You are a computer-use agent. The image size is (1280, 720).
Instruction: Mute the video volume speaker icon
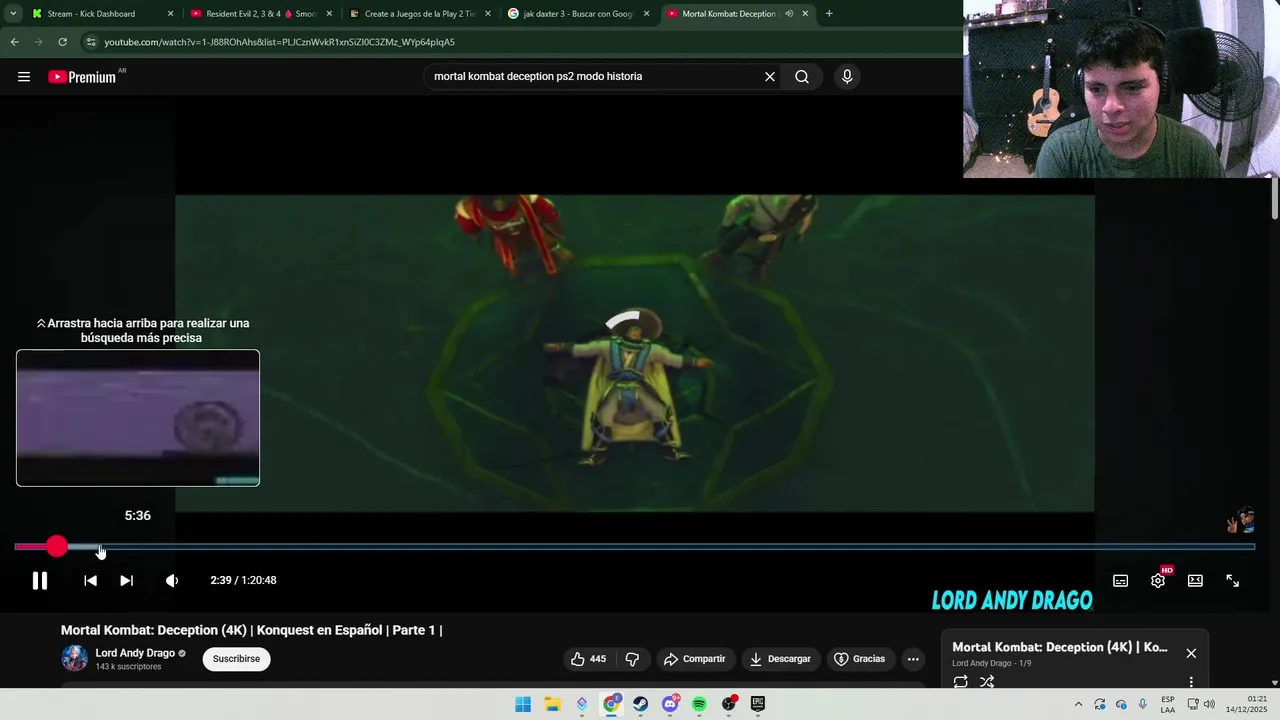pyautogui.click(x=172, y=580)
